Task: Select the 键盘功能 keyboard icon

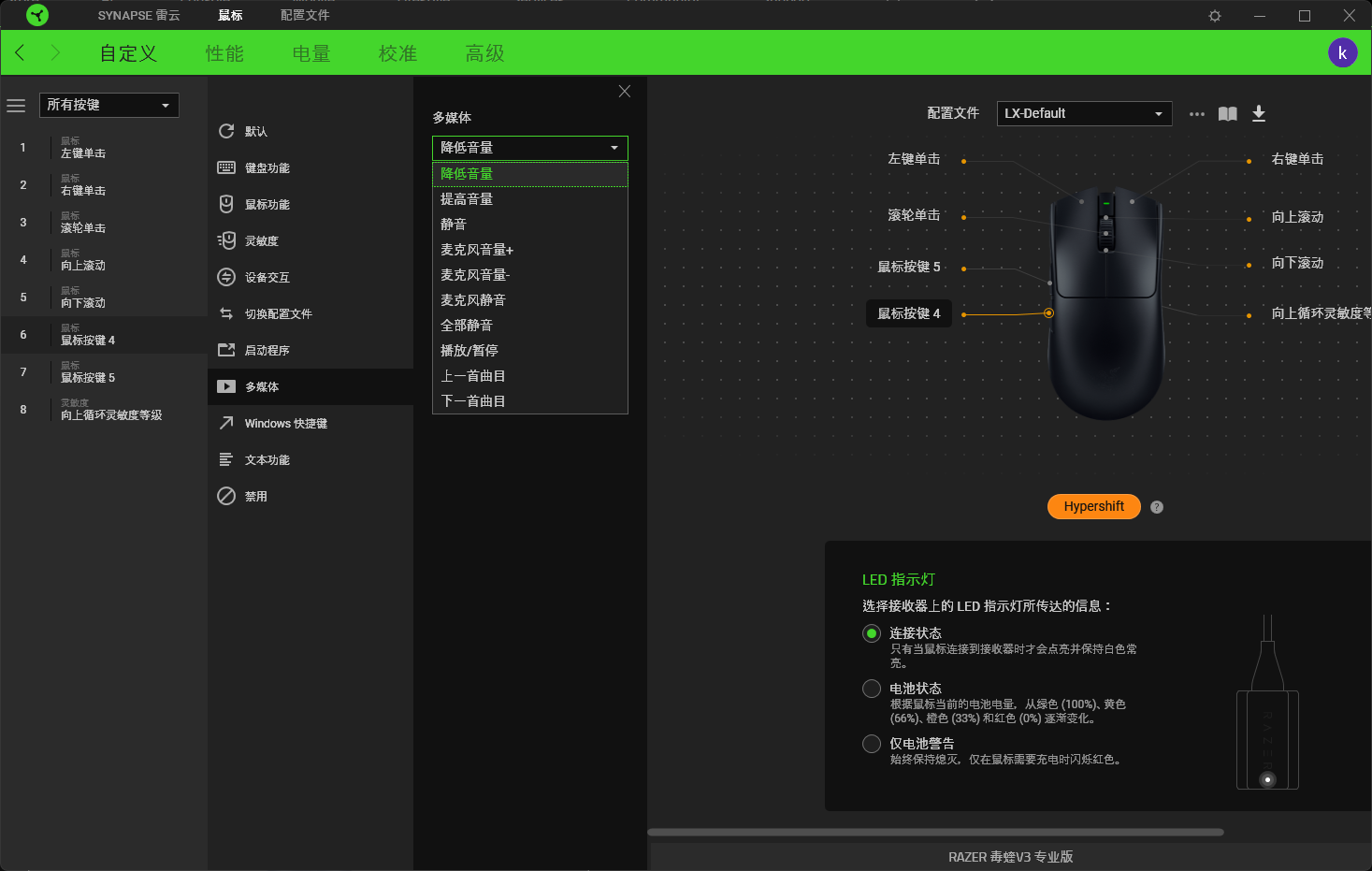Action: [x=226, y=167]
